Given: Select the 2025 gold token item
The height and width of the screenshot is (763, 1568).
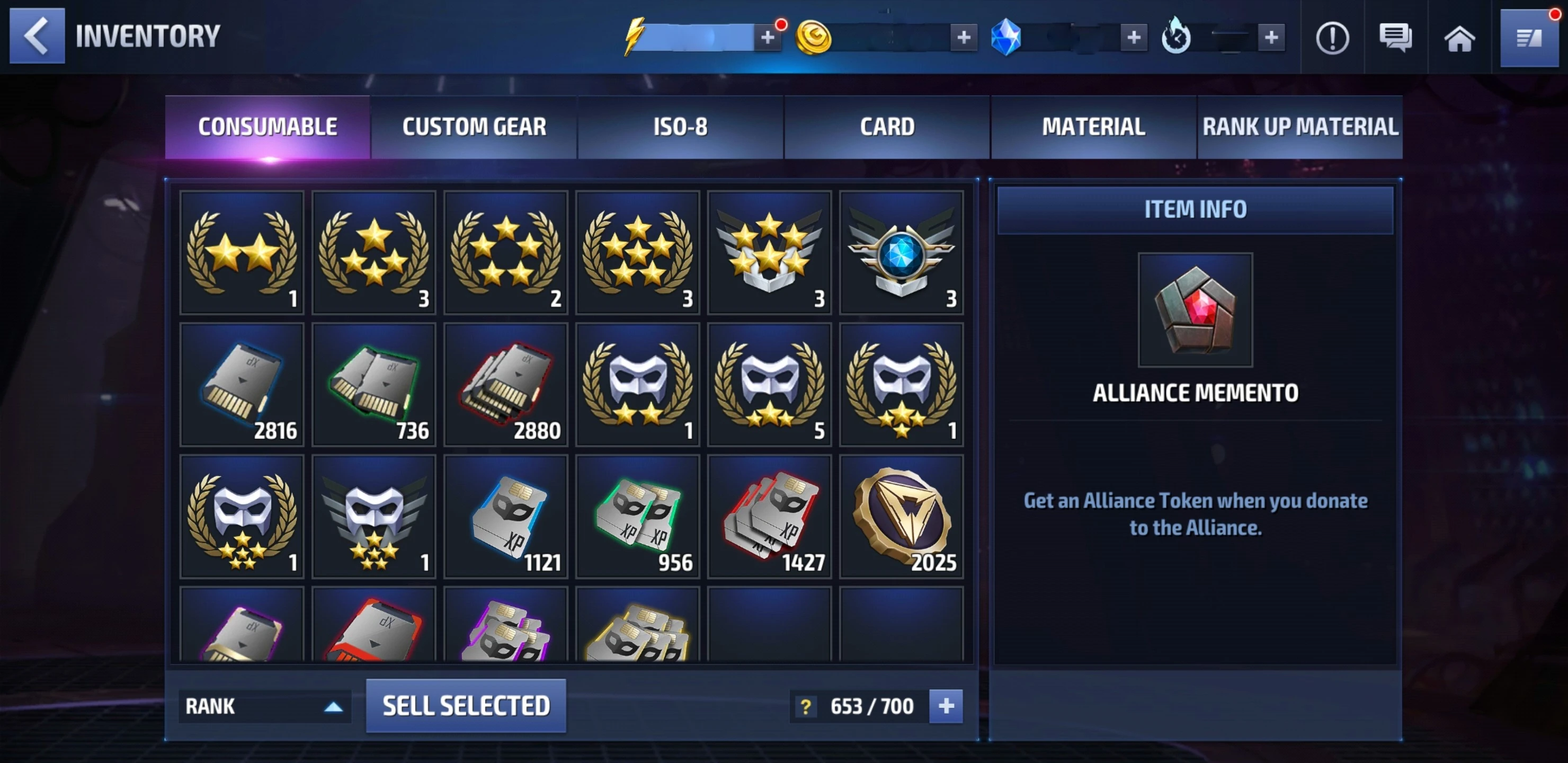Looking at the screenshot, I should 901,517.
